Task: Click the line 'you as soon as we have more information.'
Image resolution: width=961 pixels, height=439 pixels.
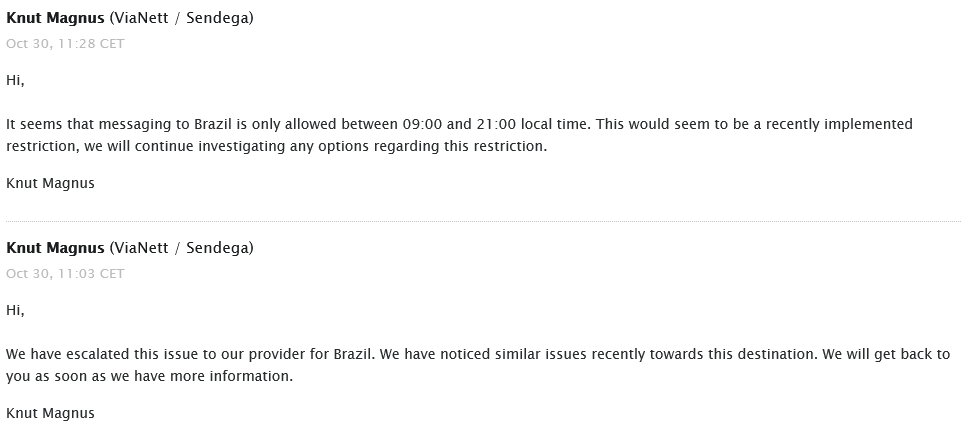Action: (150, 376)
